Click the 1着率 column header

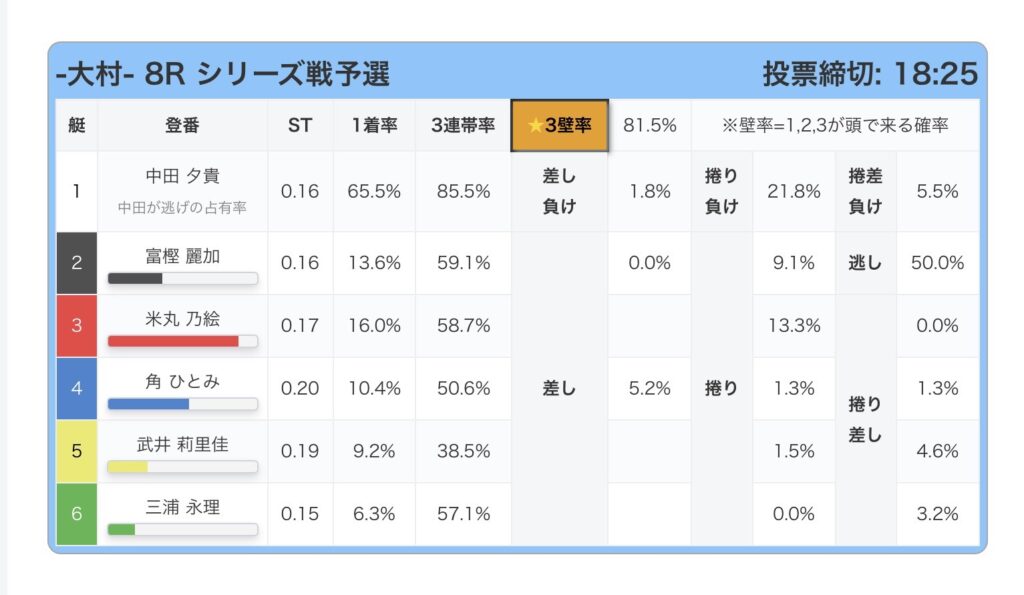[x=374, y=126]
